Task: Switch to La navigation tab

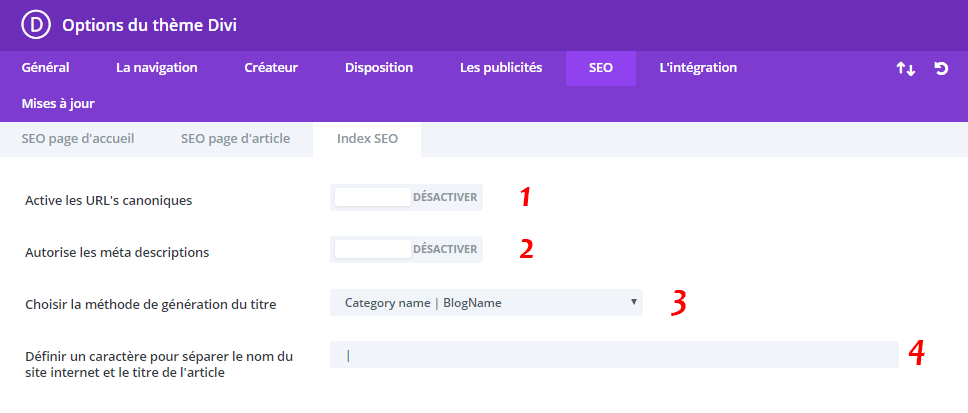Action: [157, 68]
